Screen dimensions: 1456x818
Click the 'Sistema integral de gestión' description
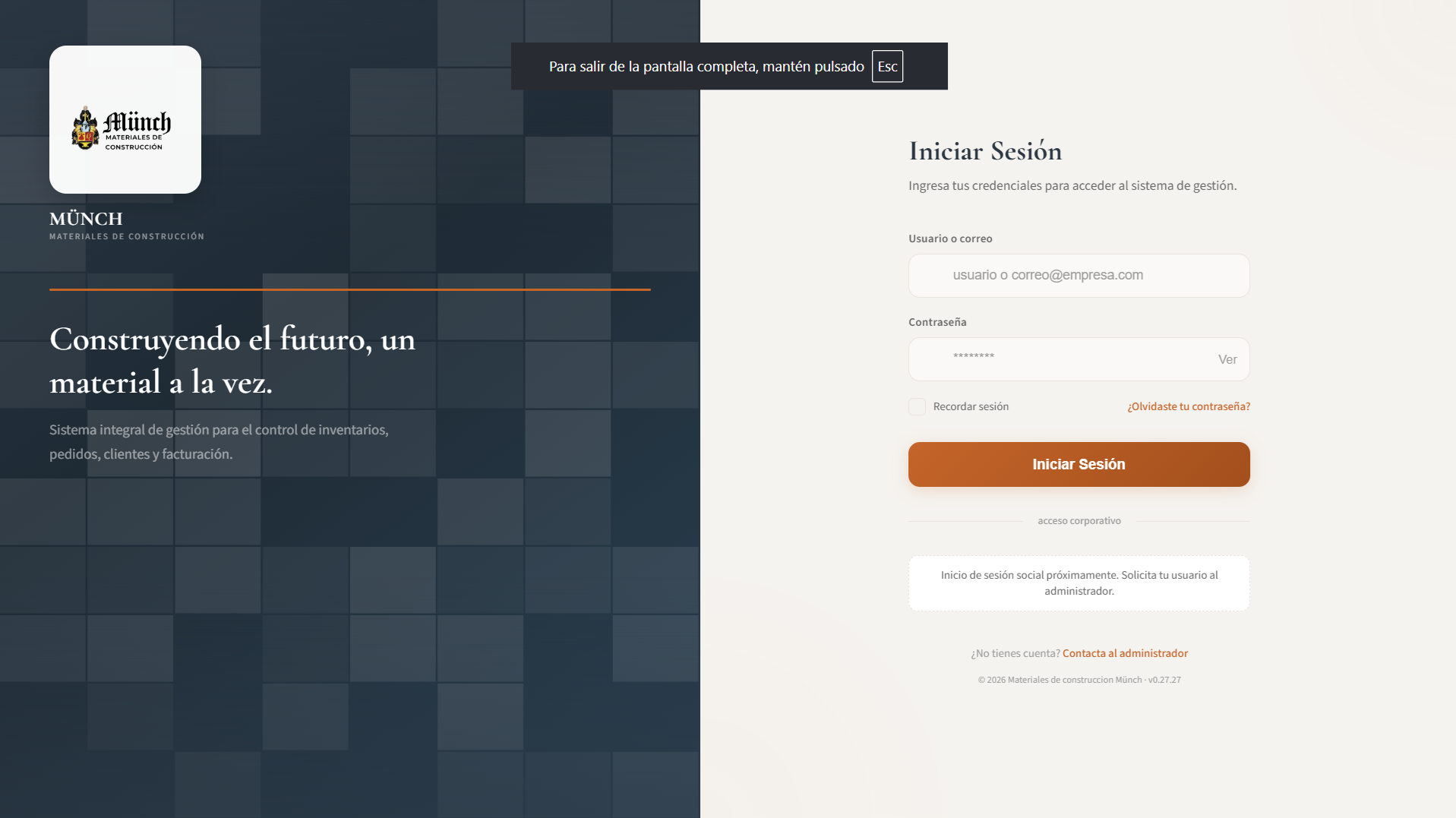(219, 442)
